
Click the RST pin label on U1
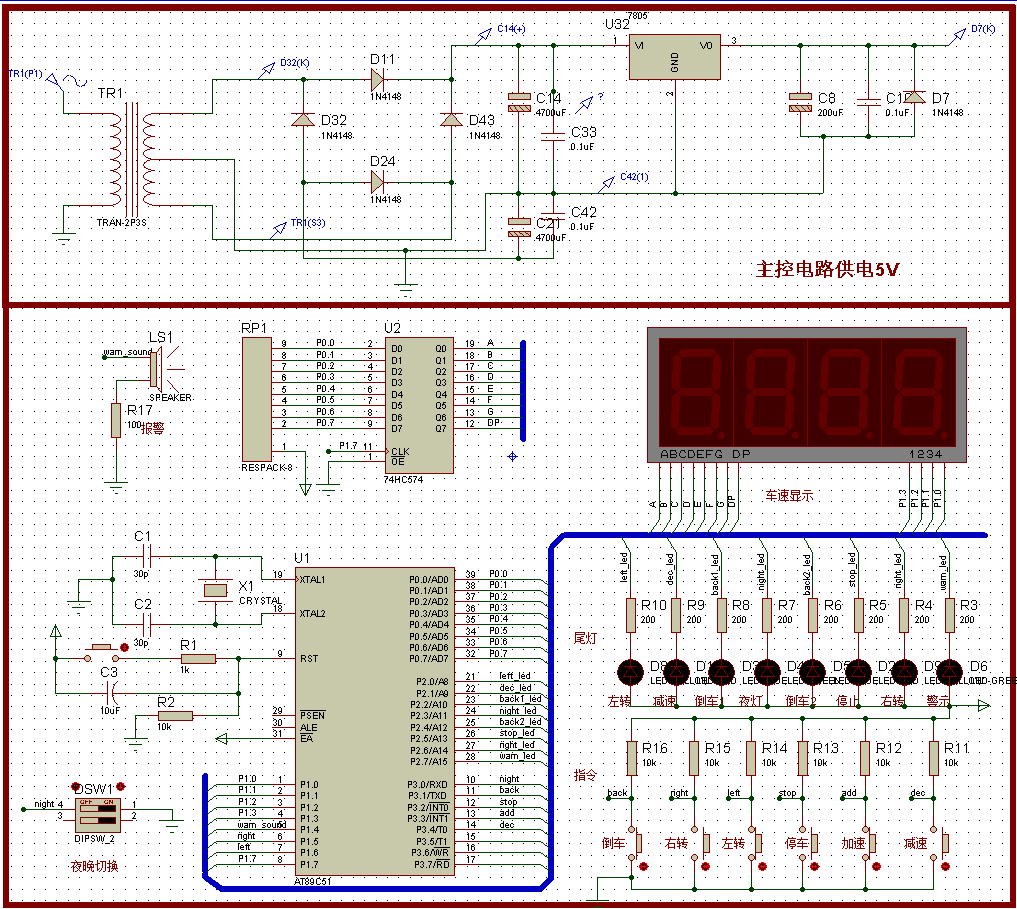pos(309,659)
